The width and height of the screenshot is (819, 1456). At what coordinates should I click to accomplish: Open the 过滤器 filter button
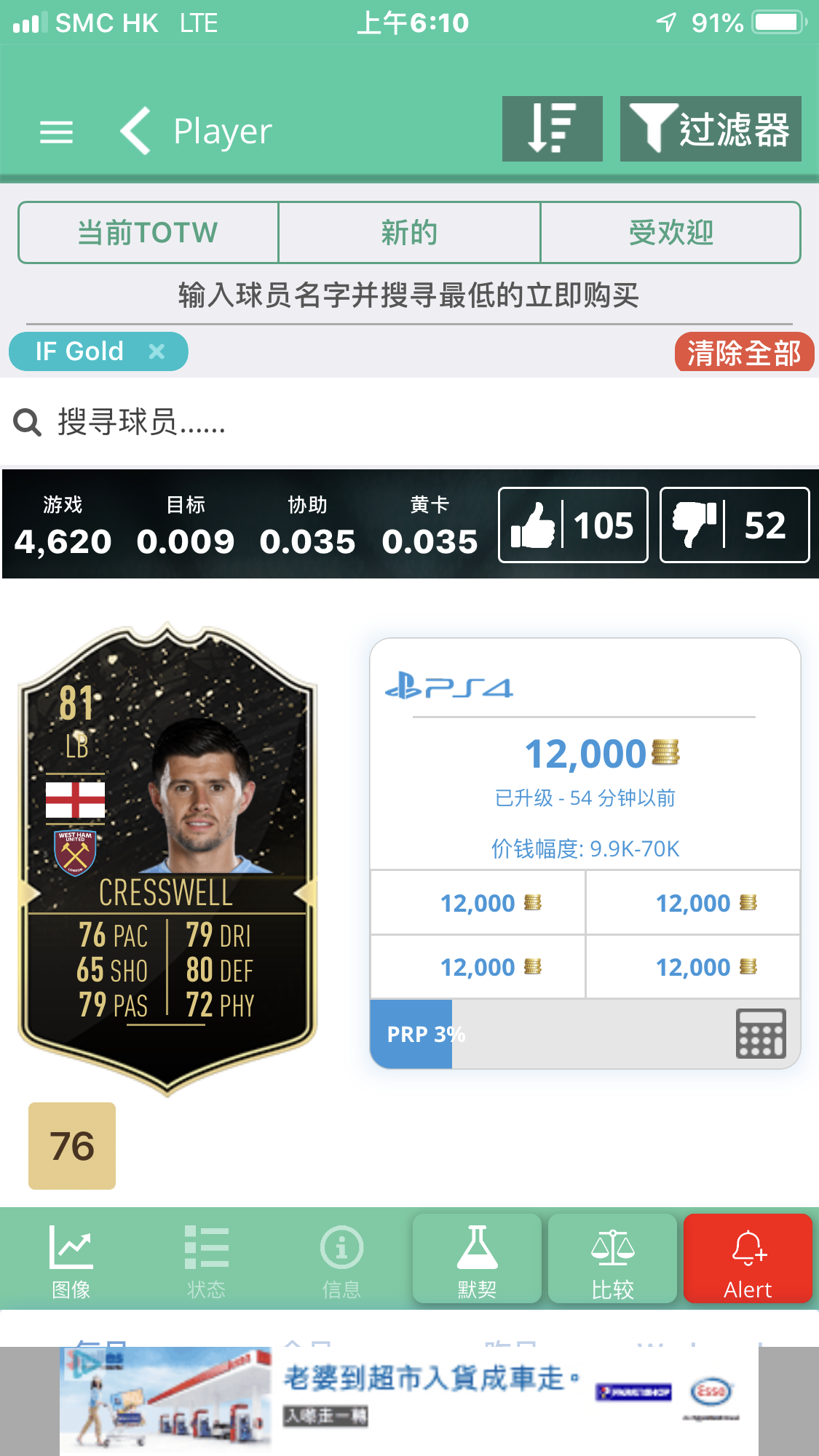(x=711, y=129)
